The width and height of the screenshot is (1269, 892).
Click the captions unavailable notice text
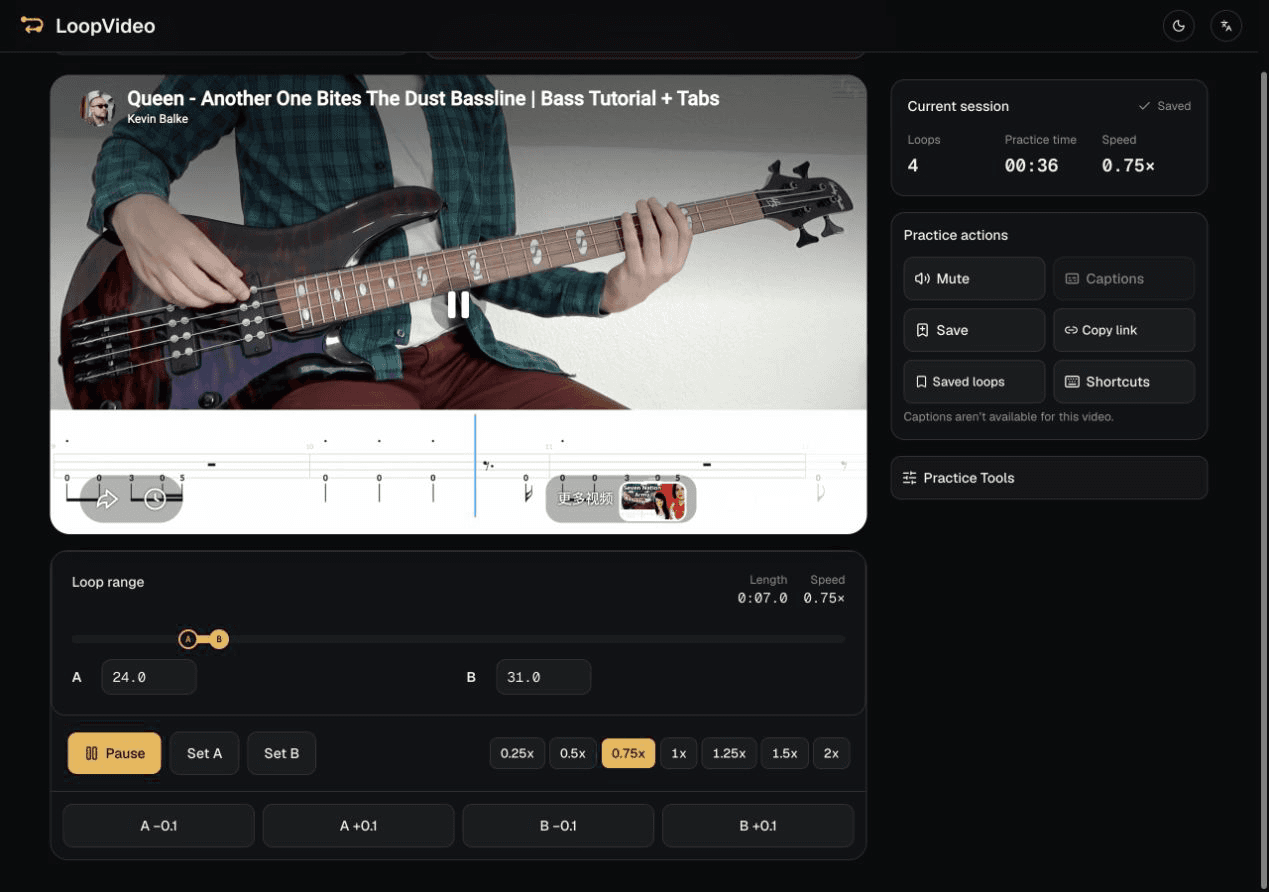click(x=1008, y=417)
